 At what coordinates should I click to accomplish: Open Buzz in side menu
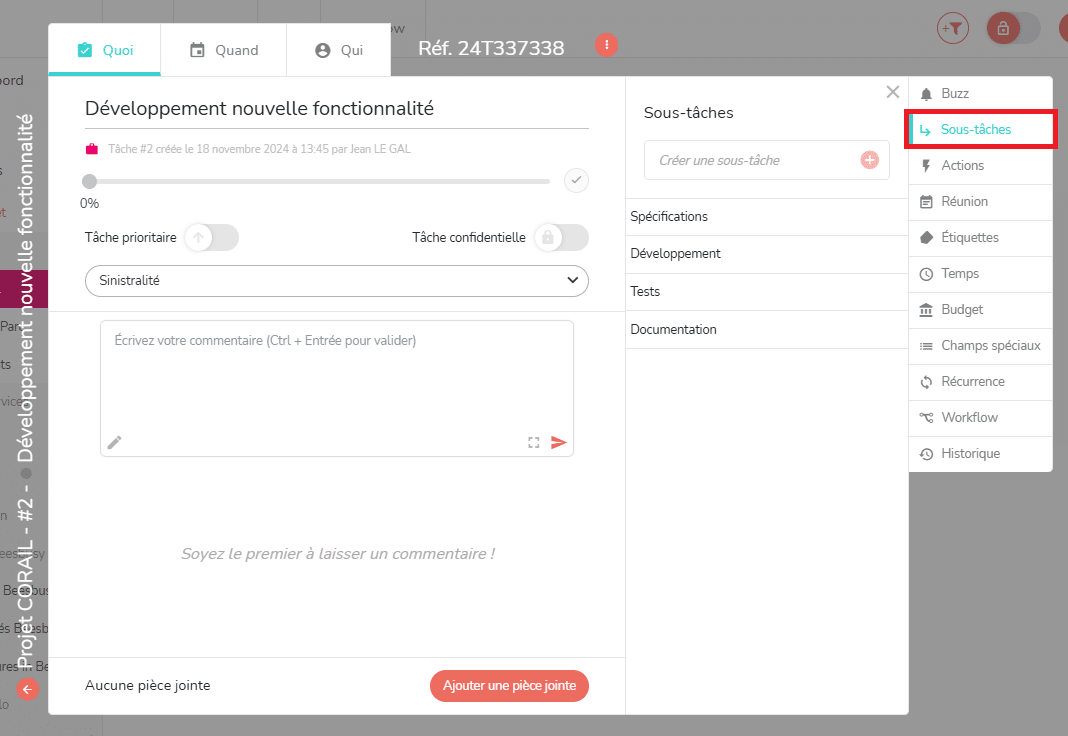point(981,94)
